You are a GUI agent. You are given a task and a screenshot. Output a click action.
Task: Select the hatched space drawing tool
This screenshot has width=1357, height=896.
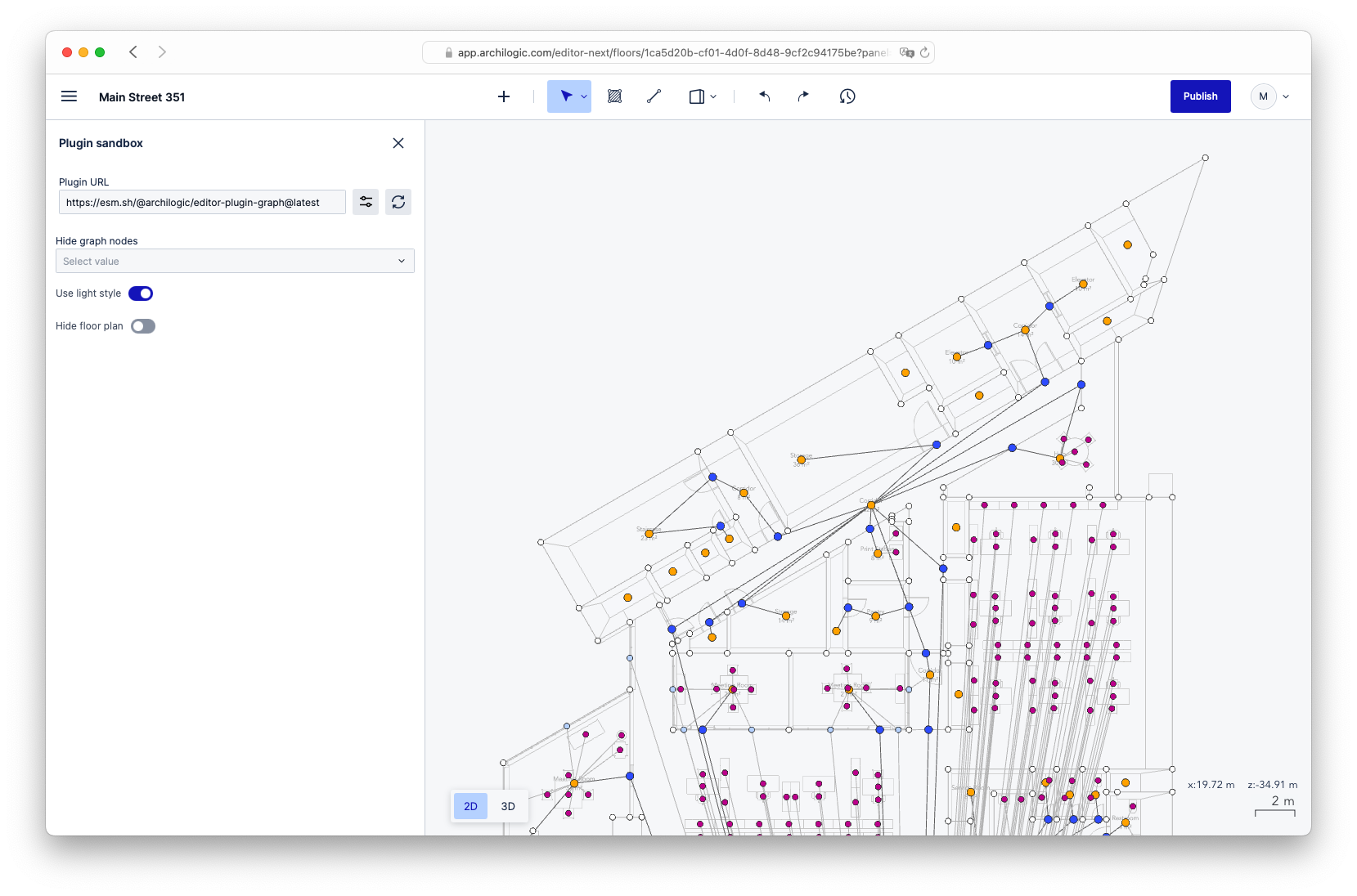pos(615,96)
